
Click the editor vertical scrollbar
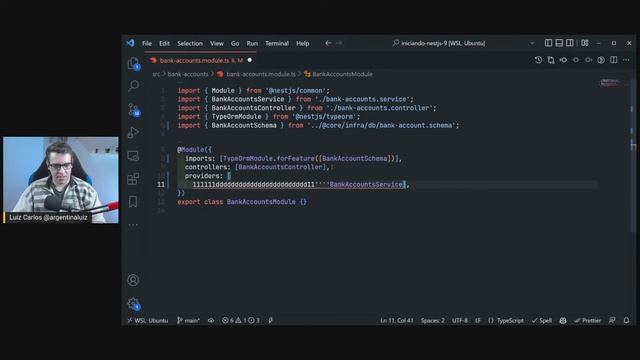pyautogui.click(x=633, y=155)
